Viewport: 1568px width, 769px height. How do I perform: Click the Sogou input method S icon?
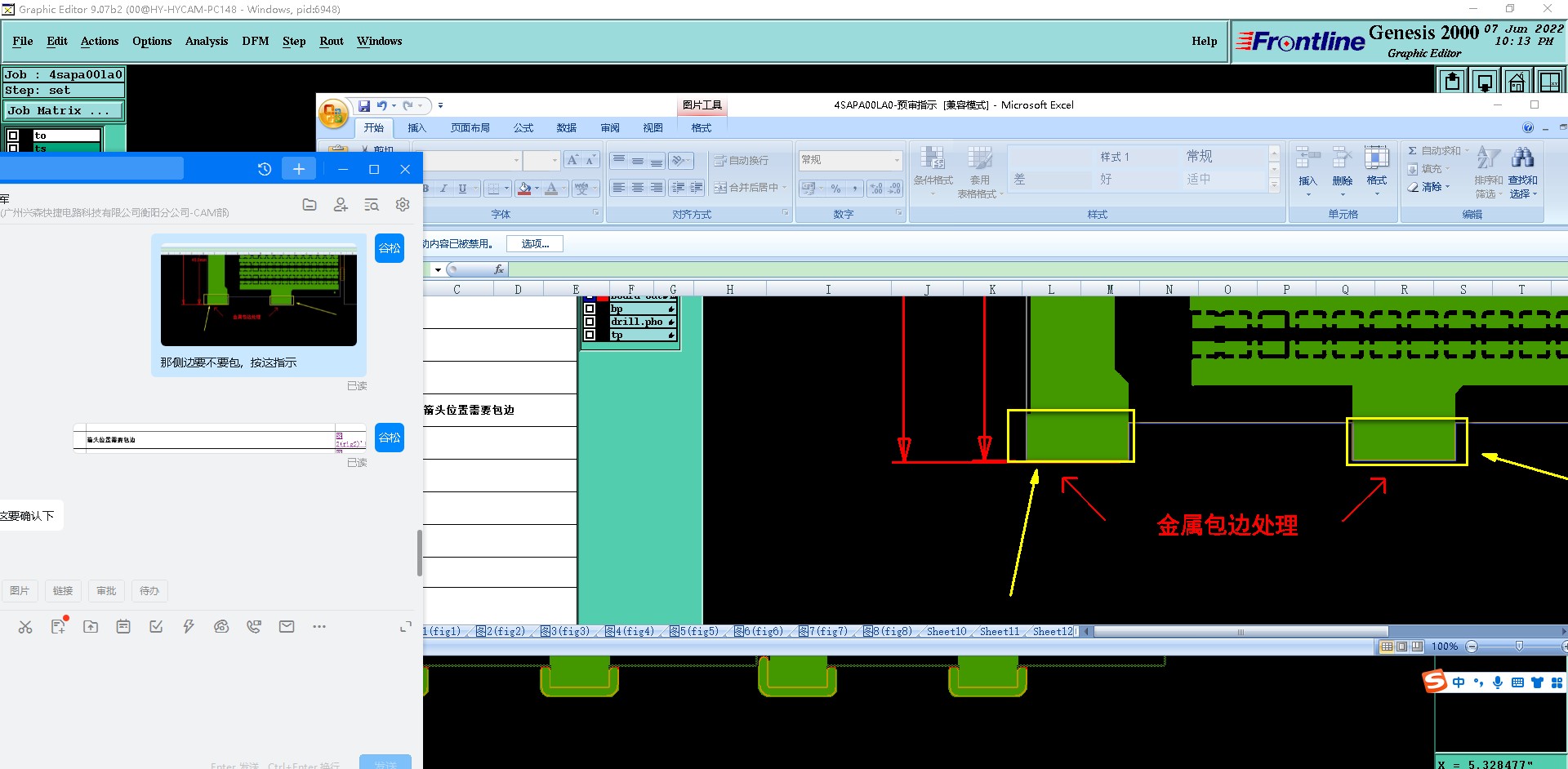1434,681
